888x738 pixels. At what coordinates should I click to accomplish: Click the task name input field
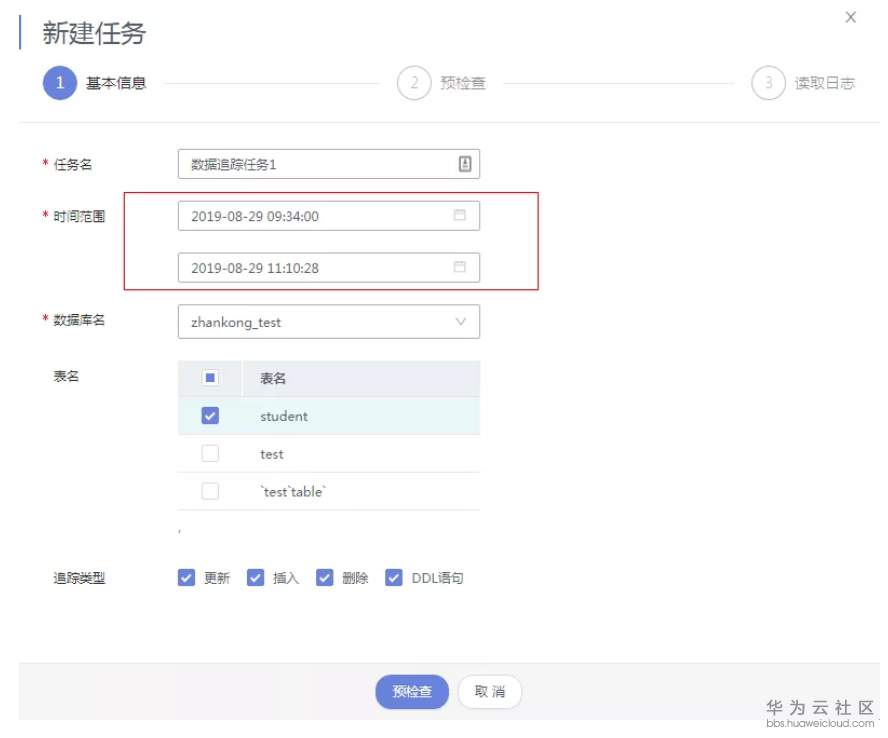coord(315,164)
